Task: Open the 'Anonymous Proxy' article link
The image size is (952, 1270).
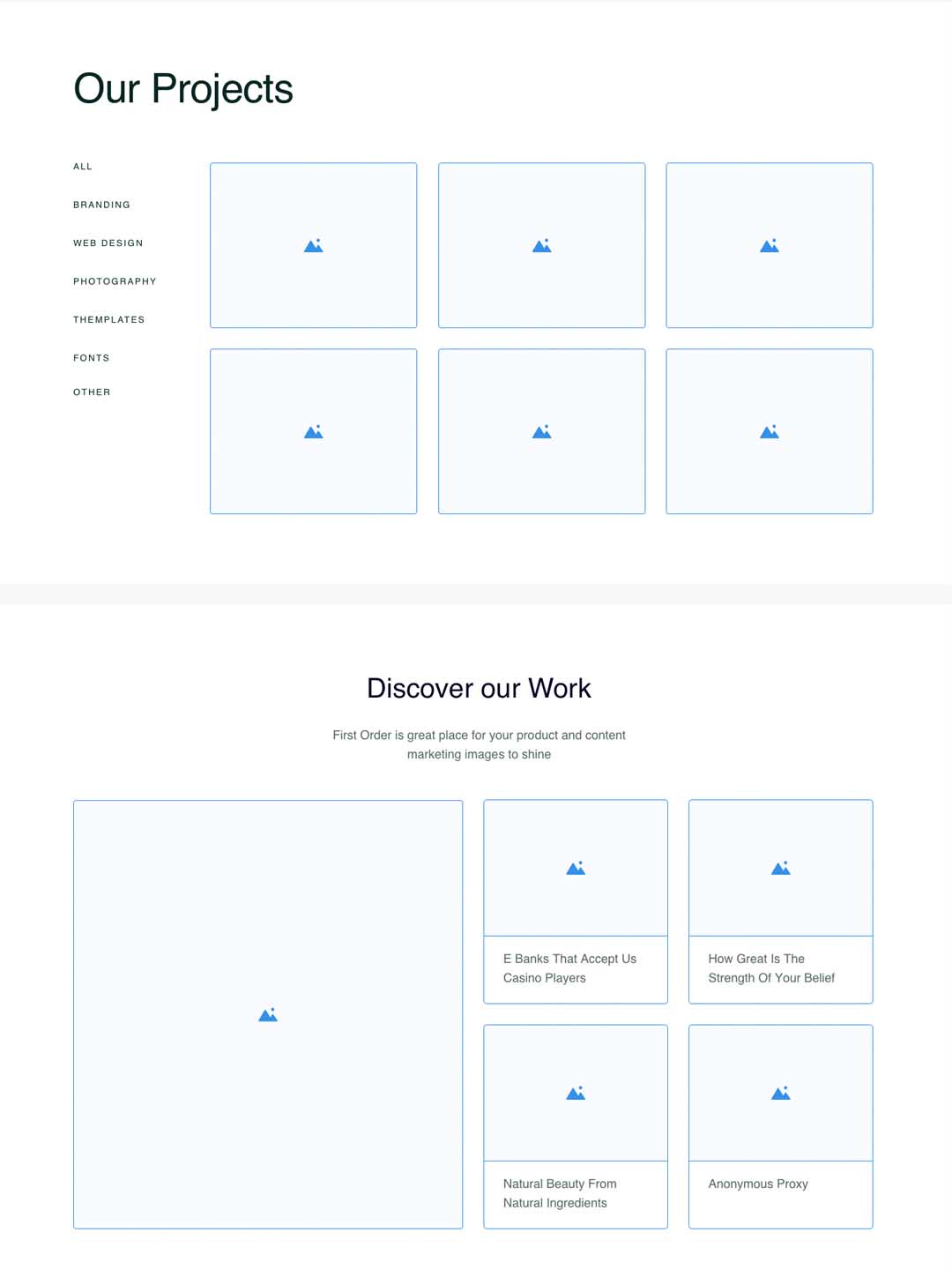Action: [x=758, y=1184]
